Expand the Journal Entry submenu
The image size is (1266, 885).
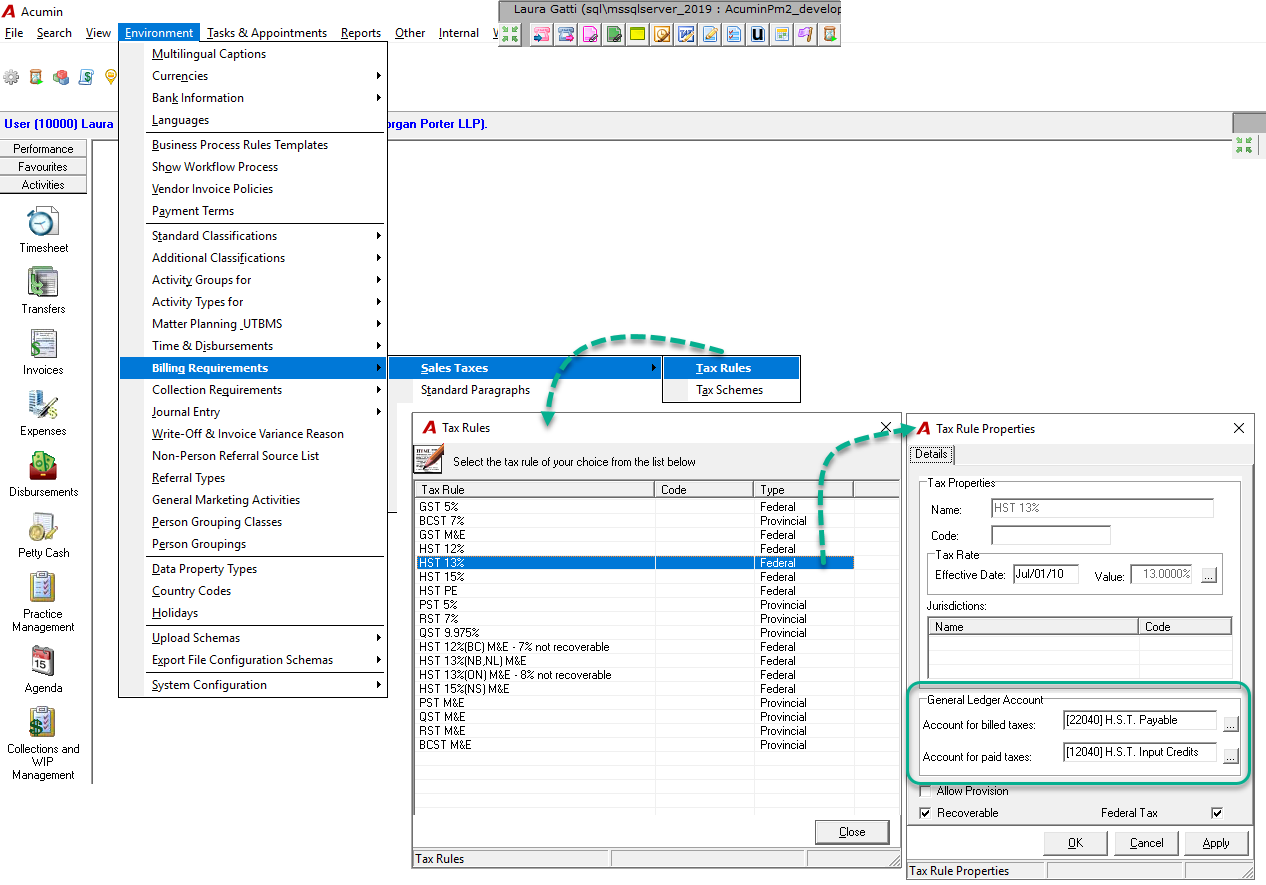[253, 412]
